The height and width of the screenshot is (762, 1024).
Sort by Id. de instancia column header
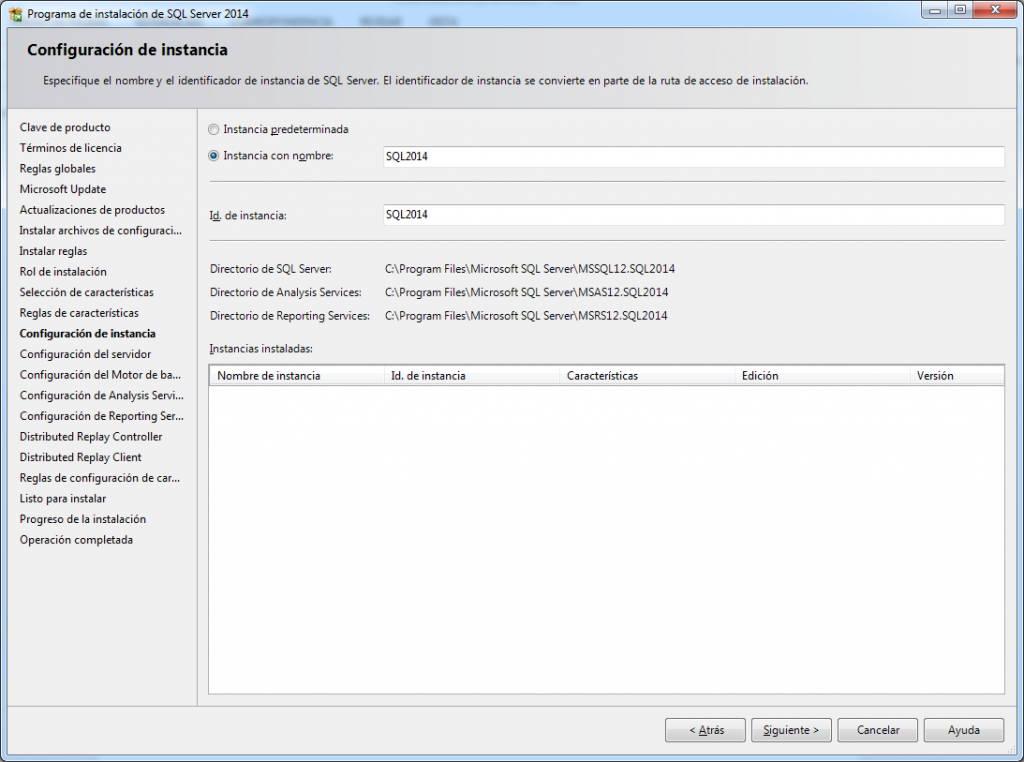click(472, 375)
